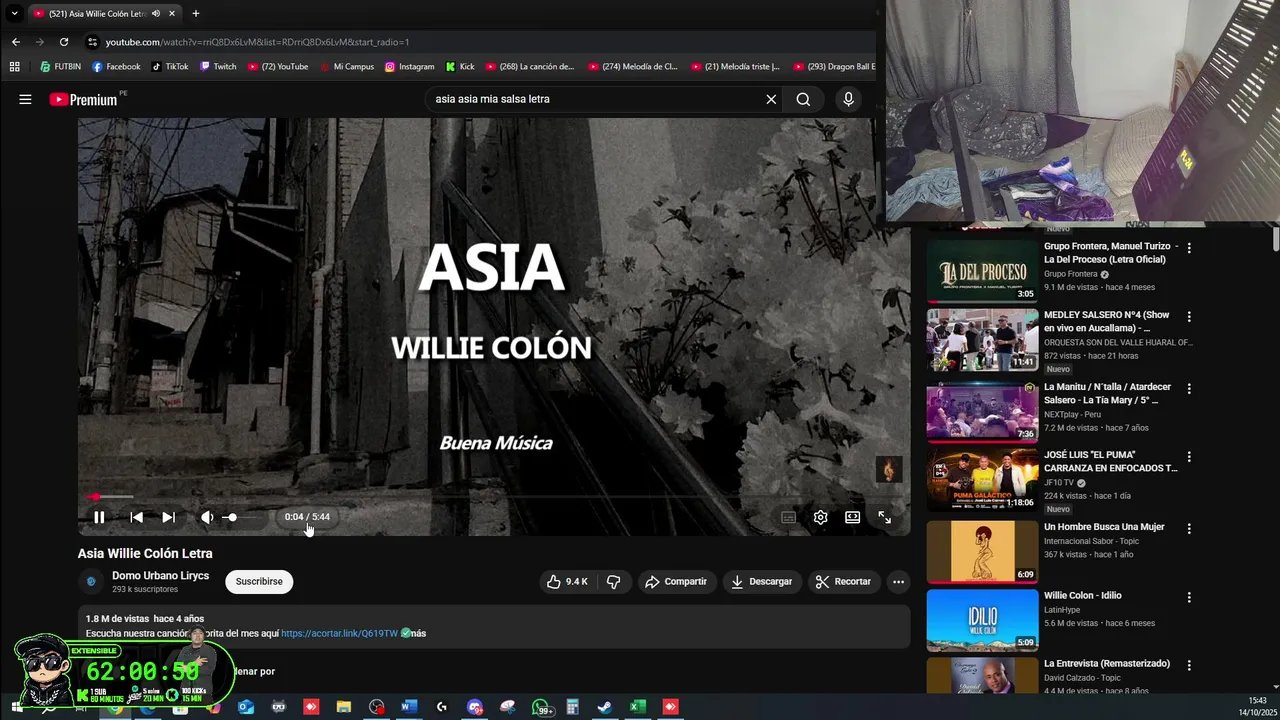The image size is (1280, 720).
Task: Open options menu for Un Hombre Busca Una Mujer
Action: (1189, 528)
